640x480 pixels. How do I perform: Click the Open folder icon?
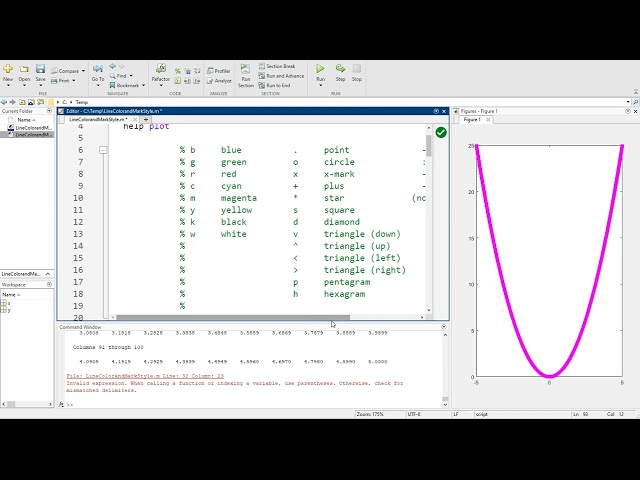(x=24, y=69)
